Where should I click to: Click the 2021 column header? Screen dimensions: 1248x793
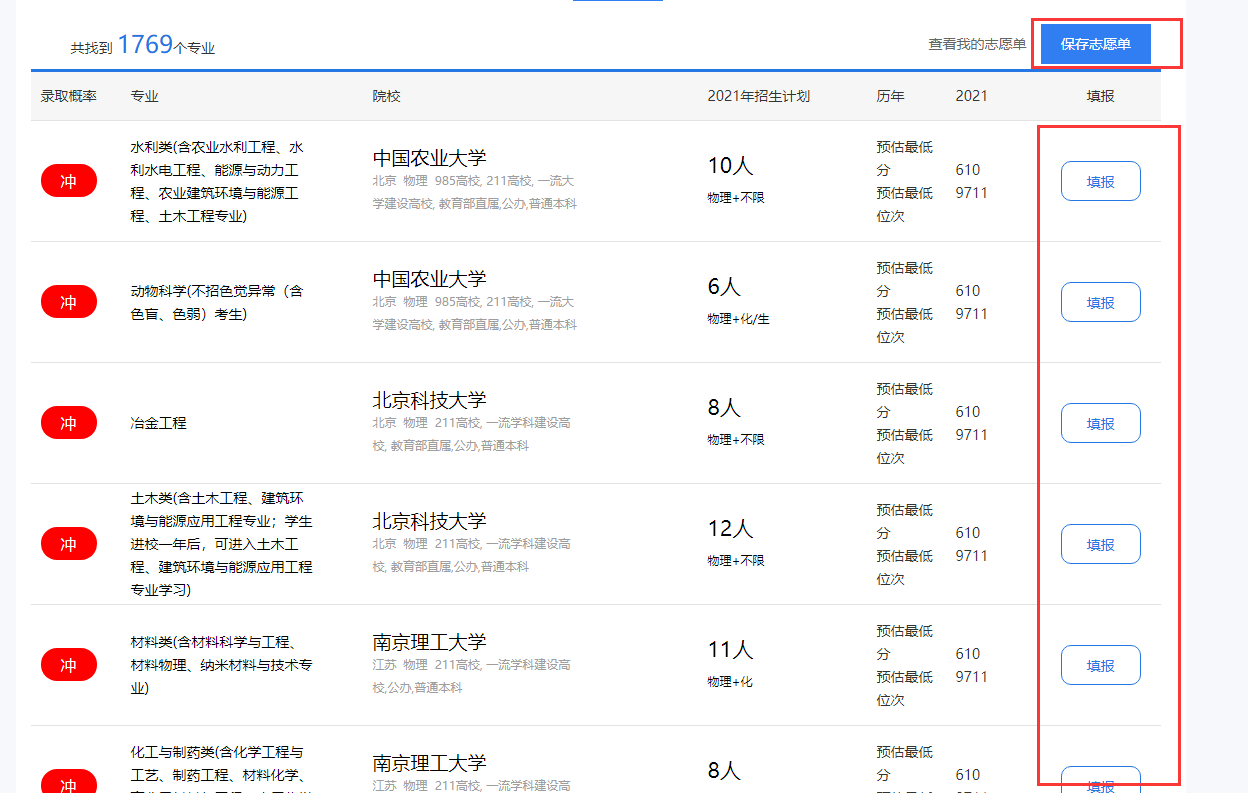972,96
